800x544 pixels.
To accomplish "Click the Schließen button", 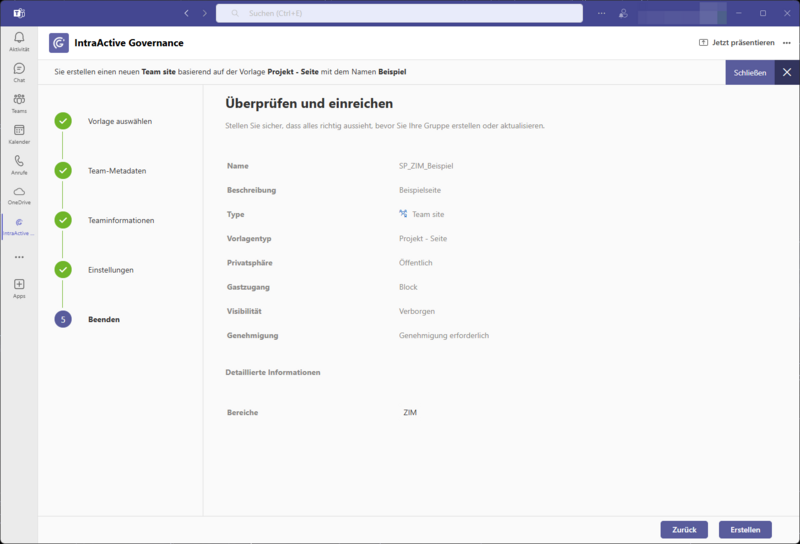I will (749, 73).
